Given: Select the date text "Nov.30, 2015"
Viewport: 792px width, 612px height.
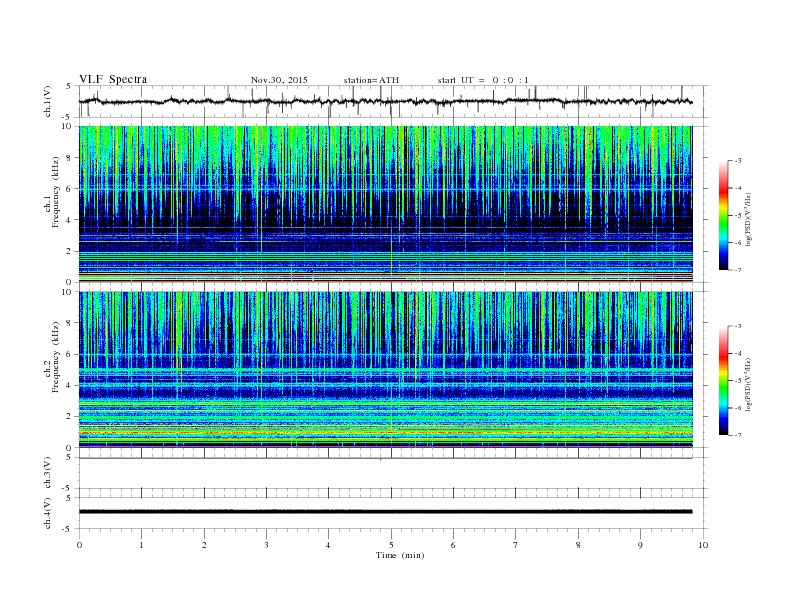Looking at the screenshot, I should point(279,80).
